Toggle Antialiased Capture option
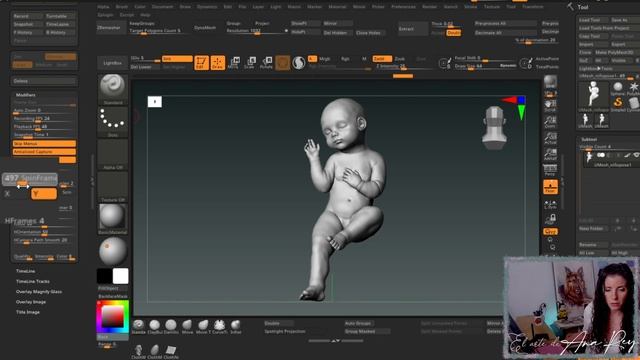Viewport: 640px width, 360px height. tap(44, 152)
